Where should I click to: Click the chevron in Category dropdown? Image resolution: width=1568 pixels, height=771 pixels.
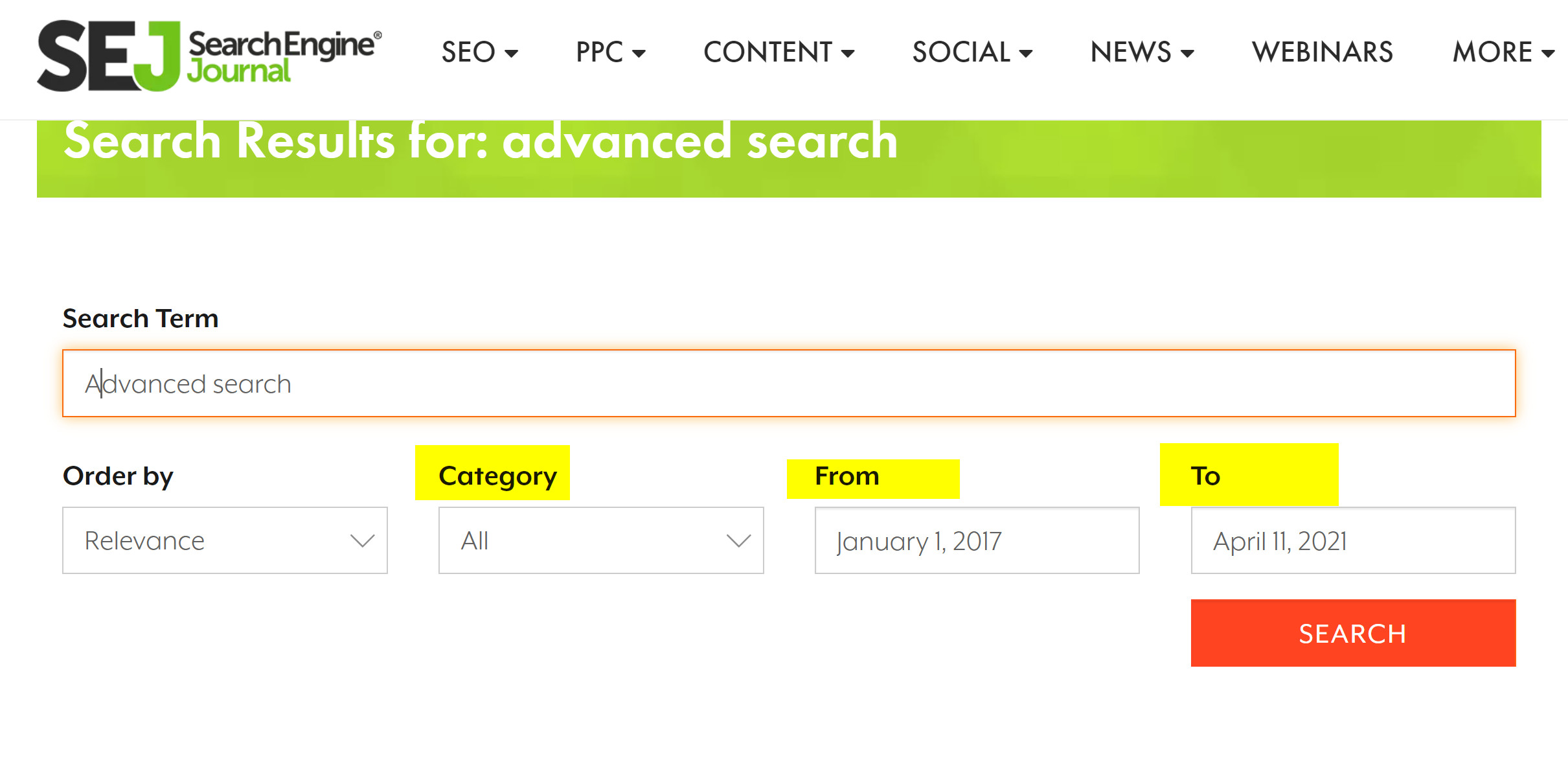point(739,540)
